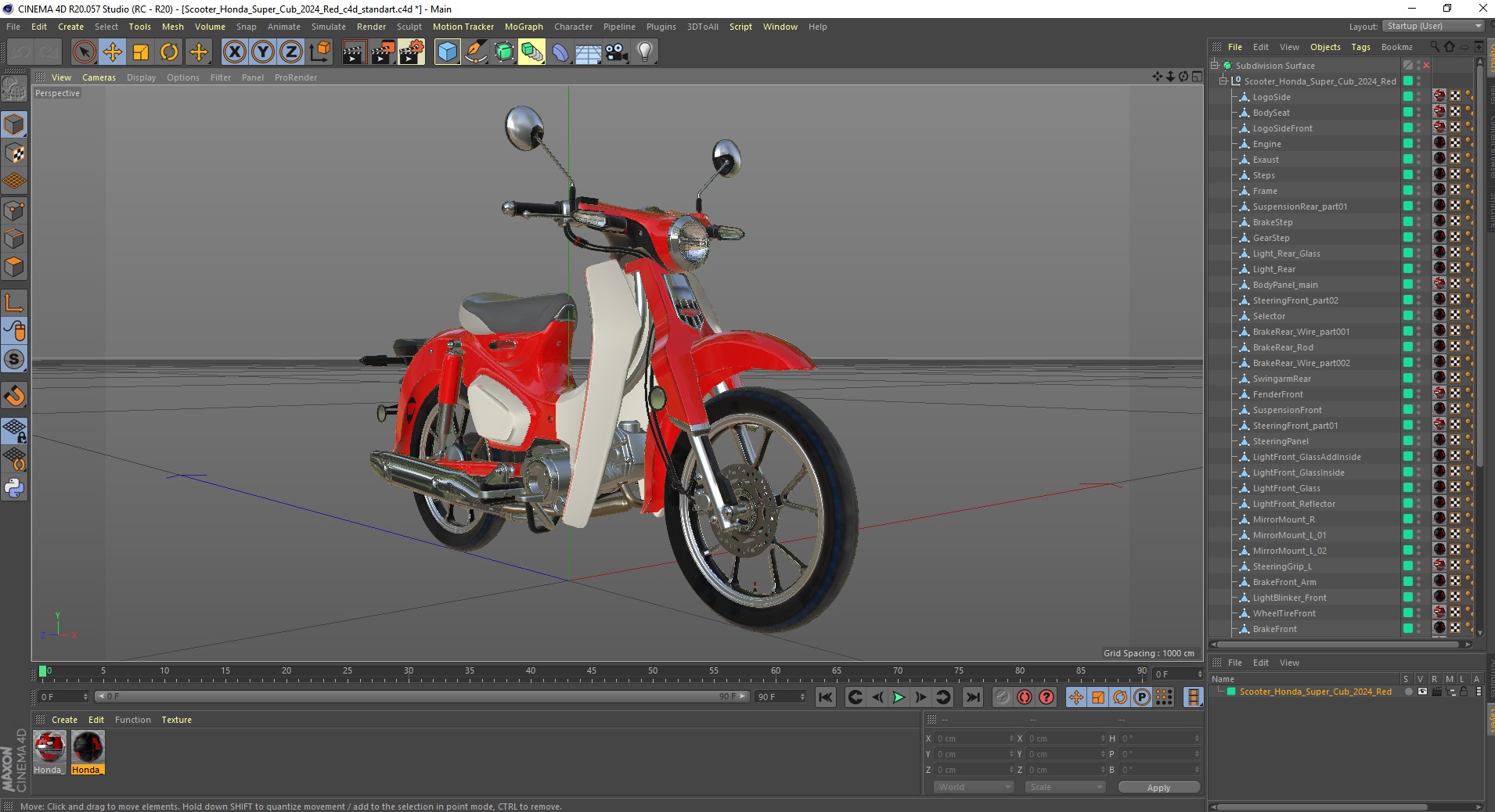This screenshot has height=812, width=1495.
Task: Open render settings icon
Action: [x=412, y=52]
